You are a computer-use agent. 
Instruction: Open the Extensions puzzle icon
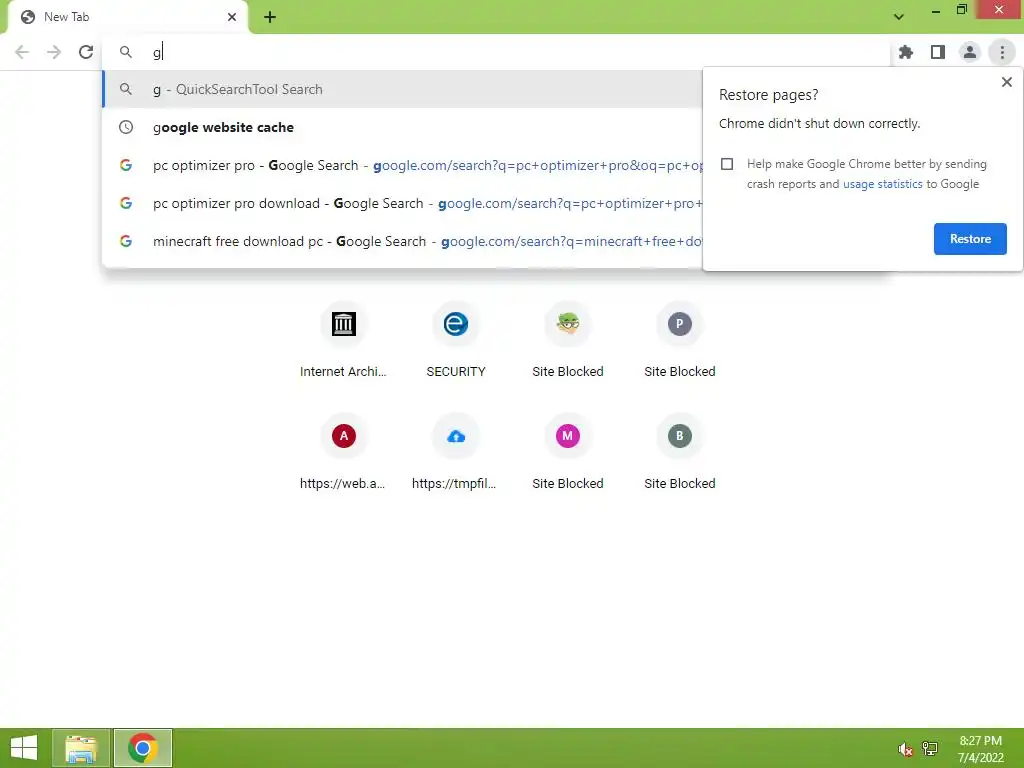click(x=906, y=52)
